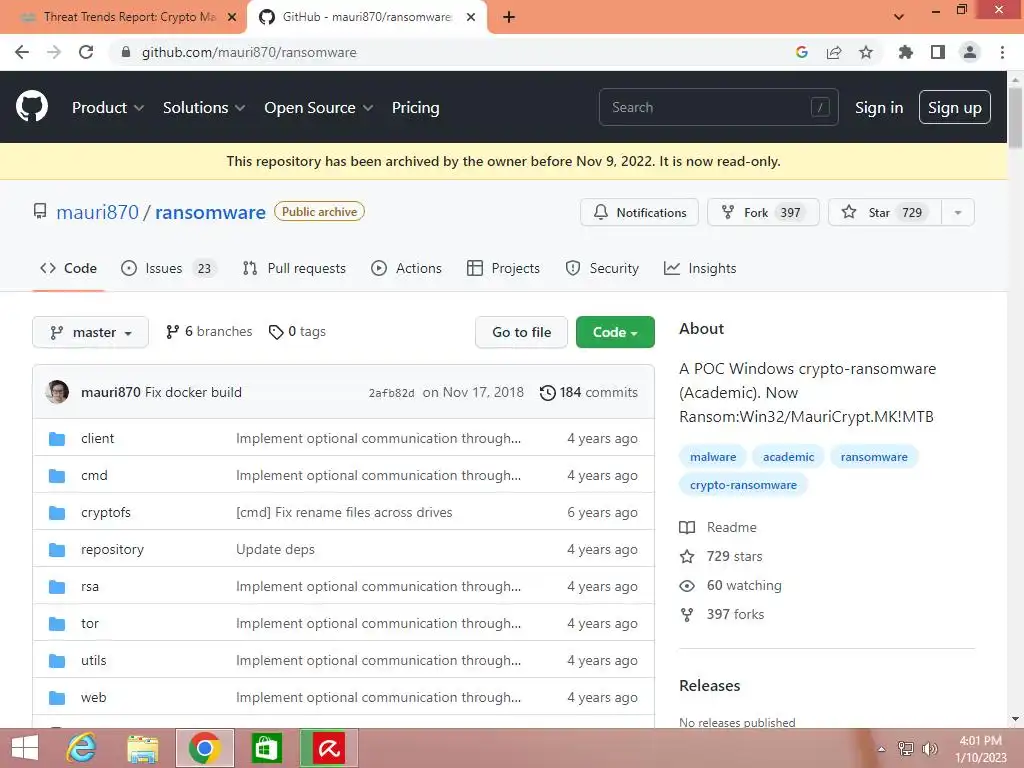
Task: Open the mauri870 owner link
Action: click(x=97, y=212)
